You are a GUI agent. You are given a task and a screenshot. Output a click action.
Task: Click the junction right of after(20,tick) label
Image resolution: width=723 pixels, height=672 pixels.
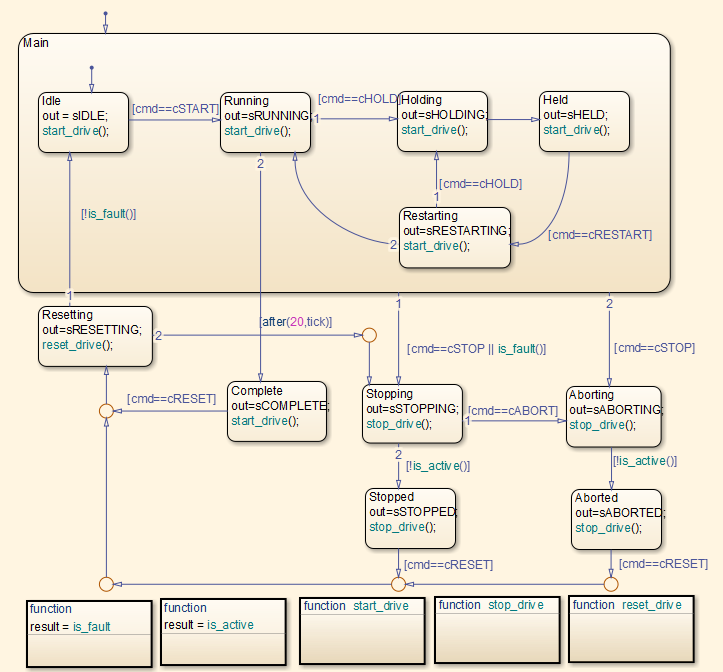pyautogui.click(x=368, y=335)
